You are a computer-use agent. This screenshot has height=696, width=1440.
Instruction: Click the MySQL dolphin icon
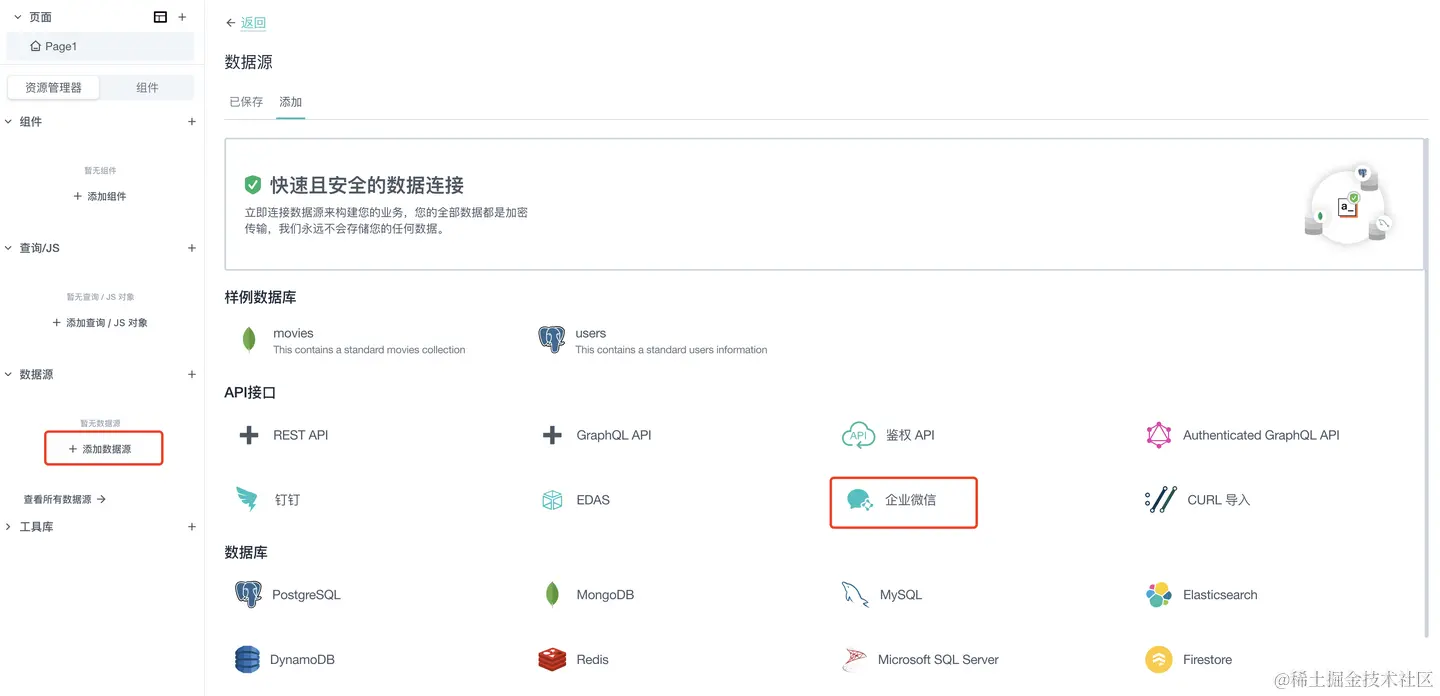pyautogui.click(x=855, y=594)
